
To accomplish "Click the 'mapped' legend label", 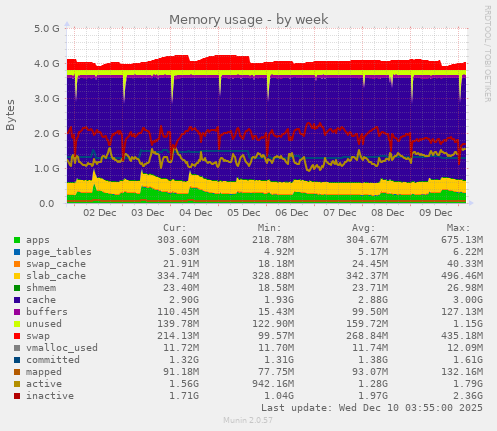I will pyautogui.click(x=44, y=372).
